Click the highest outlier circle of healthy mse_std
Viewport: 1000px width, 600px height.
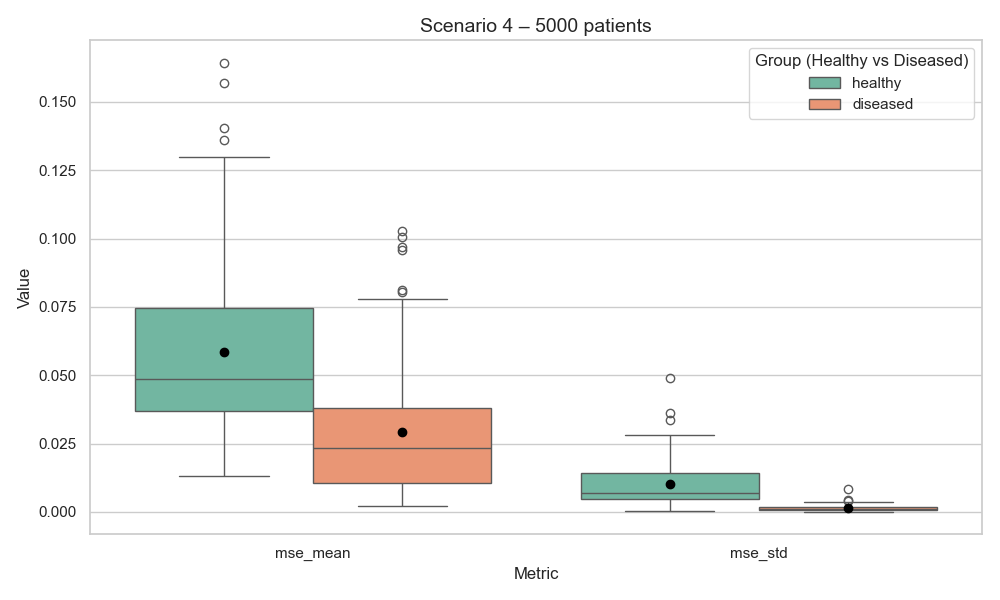670,378
